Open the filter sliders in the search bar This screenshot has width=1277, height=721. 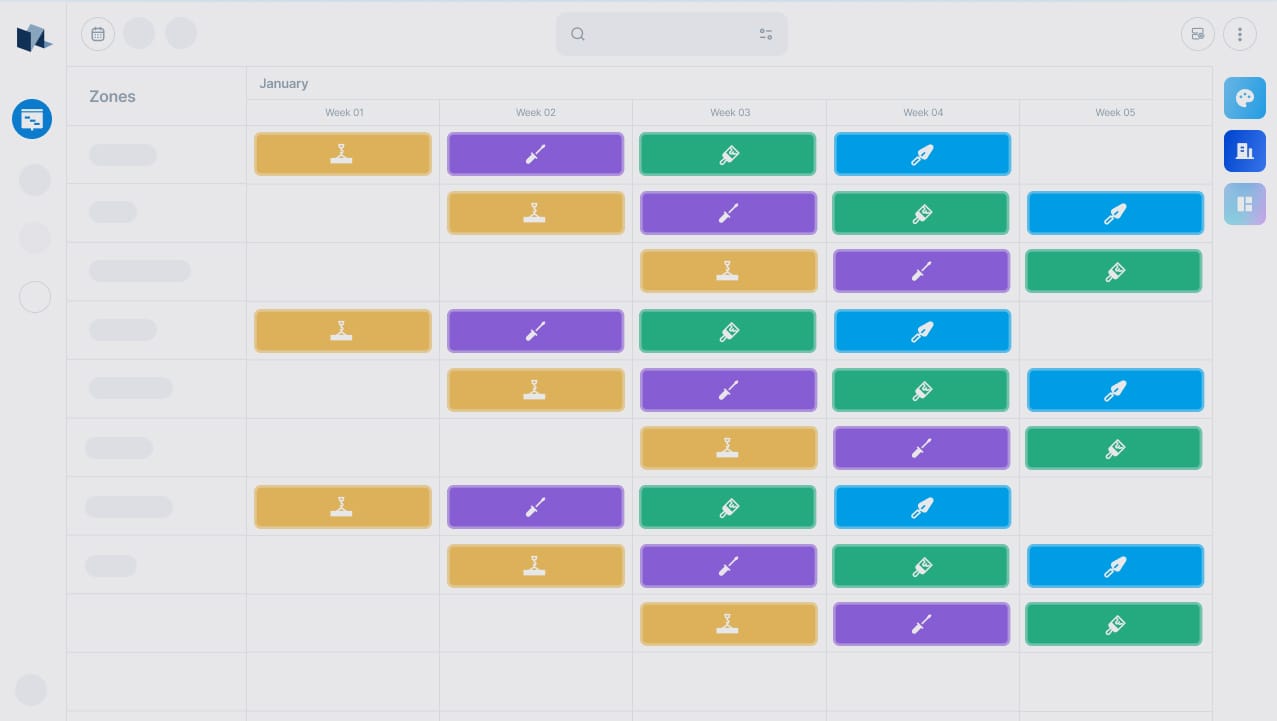coord(766,34)
